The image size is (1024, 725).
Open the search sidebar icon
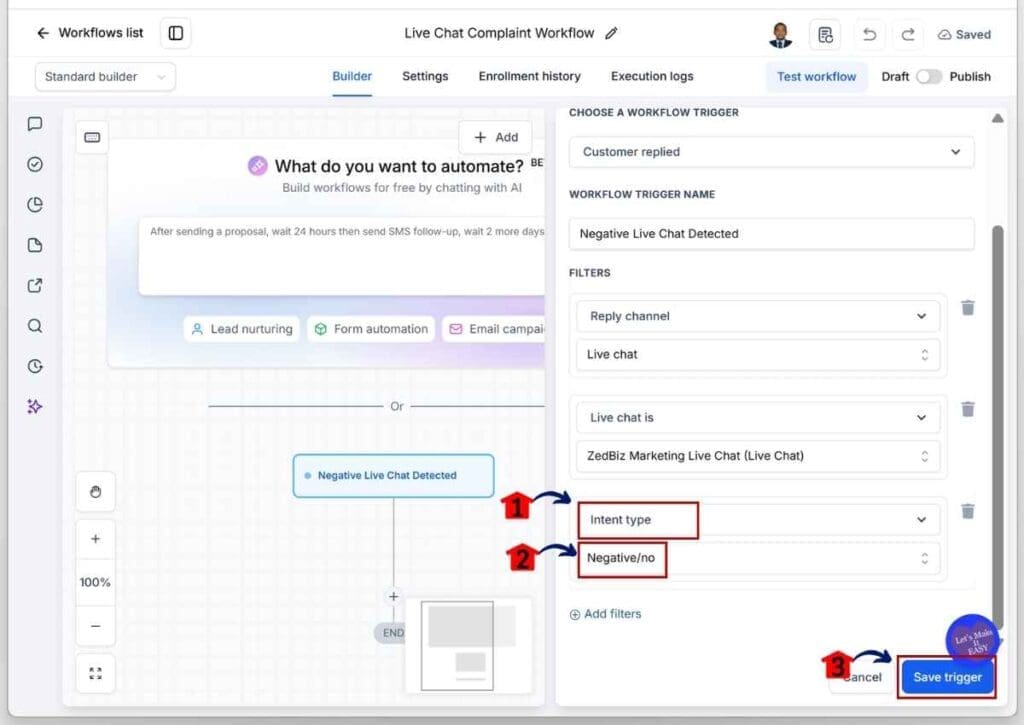[35, 326]
